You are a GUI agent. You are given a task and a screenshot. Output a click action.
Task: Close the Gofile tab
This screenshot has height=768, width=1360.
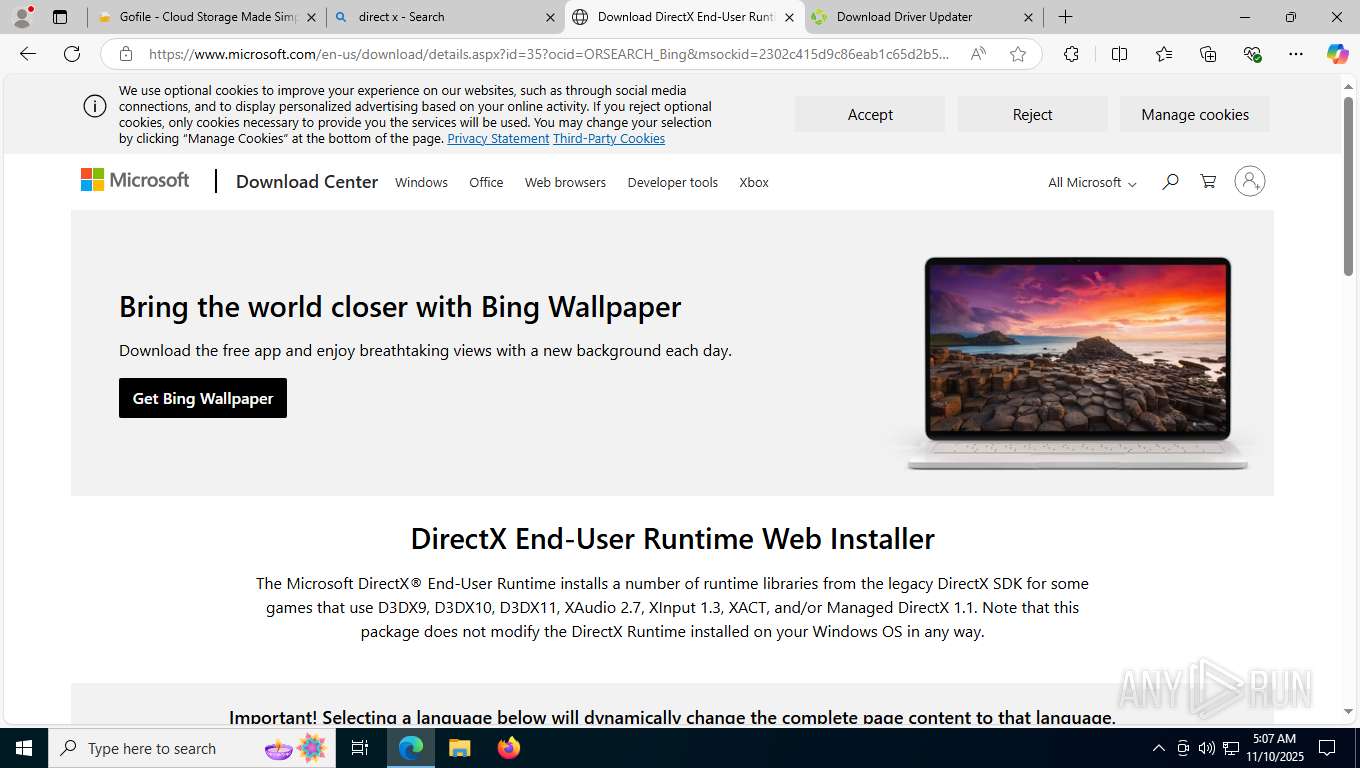[x=311, y=17]
